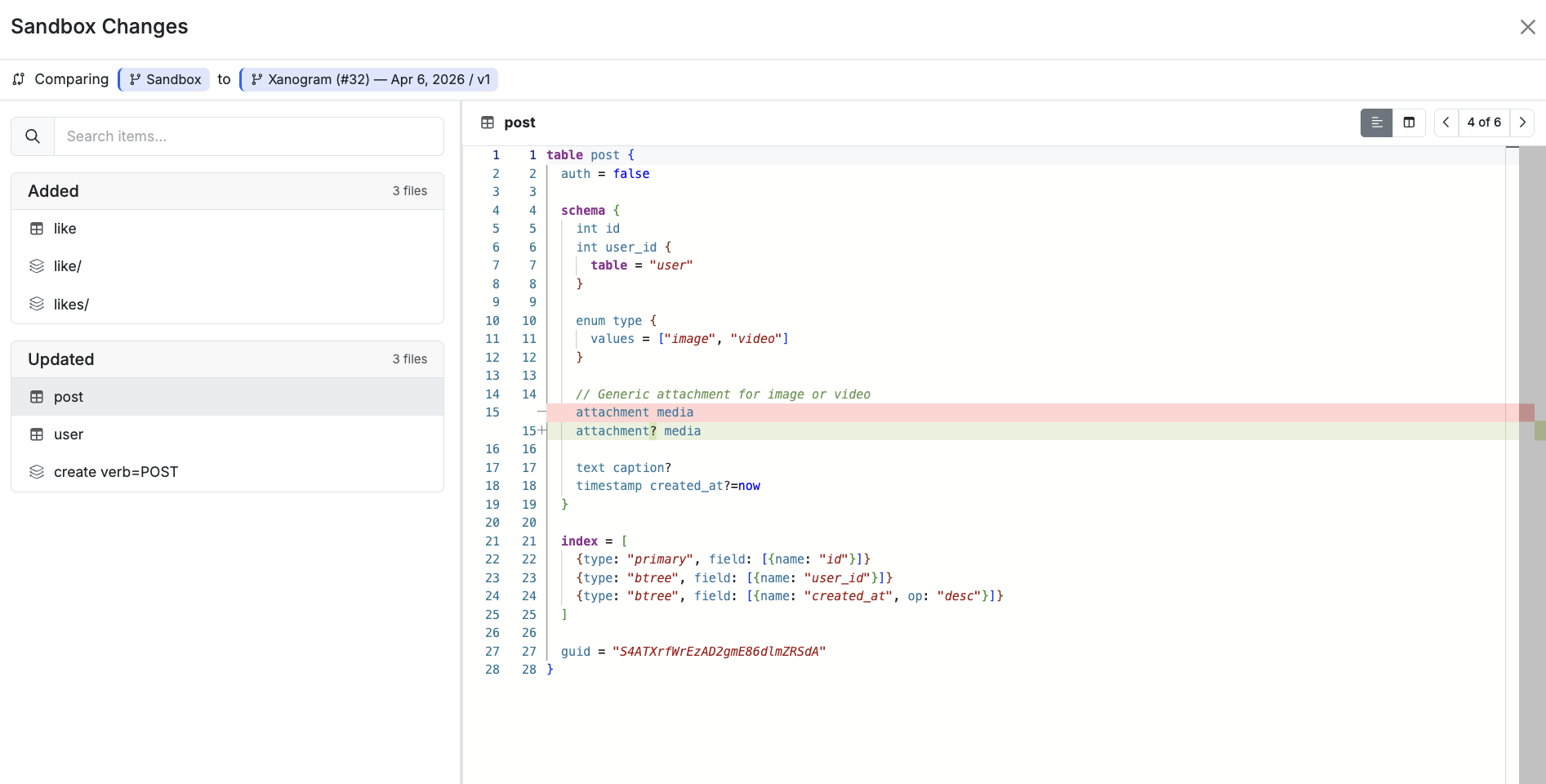1546x784 pixels.
Task: Click the schema { line
Action: pos(590,211)
